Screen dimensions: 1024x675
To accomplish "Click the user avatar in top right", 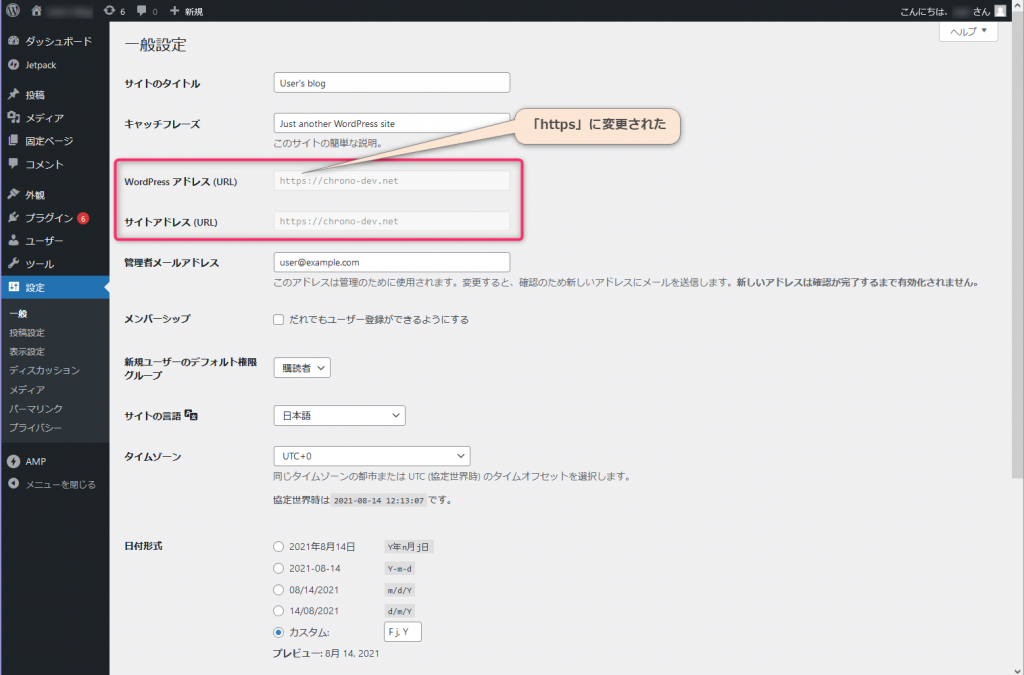I will click(x=1000, y=11).
